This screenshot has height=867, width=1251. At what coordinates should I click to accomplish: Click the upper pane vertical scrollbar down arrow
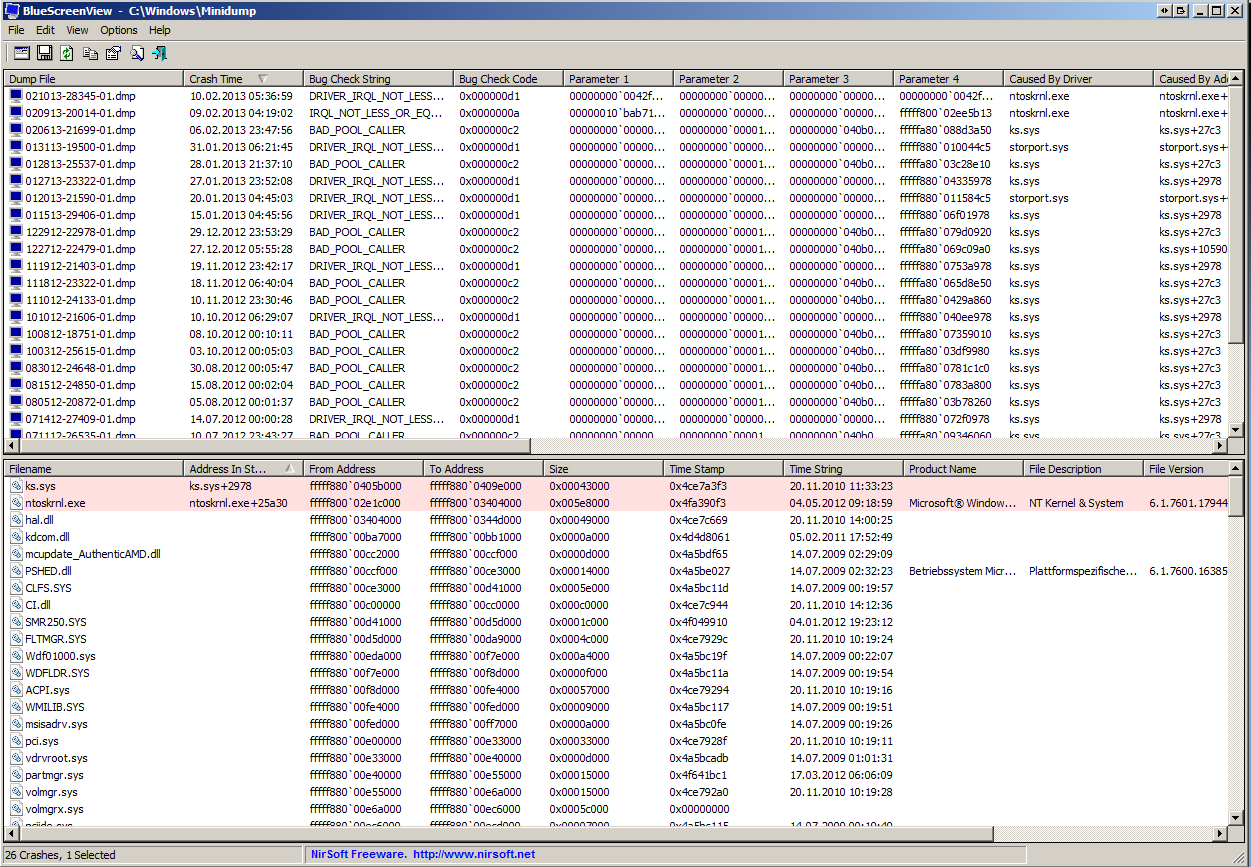coord(1236,430)
